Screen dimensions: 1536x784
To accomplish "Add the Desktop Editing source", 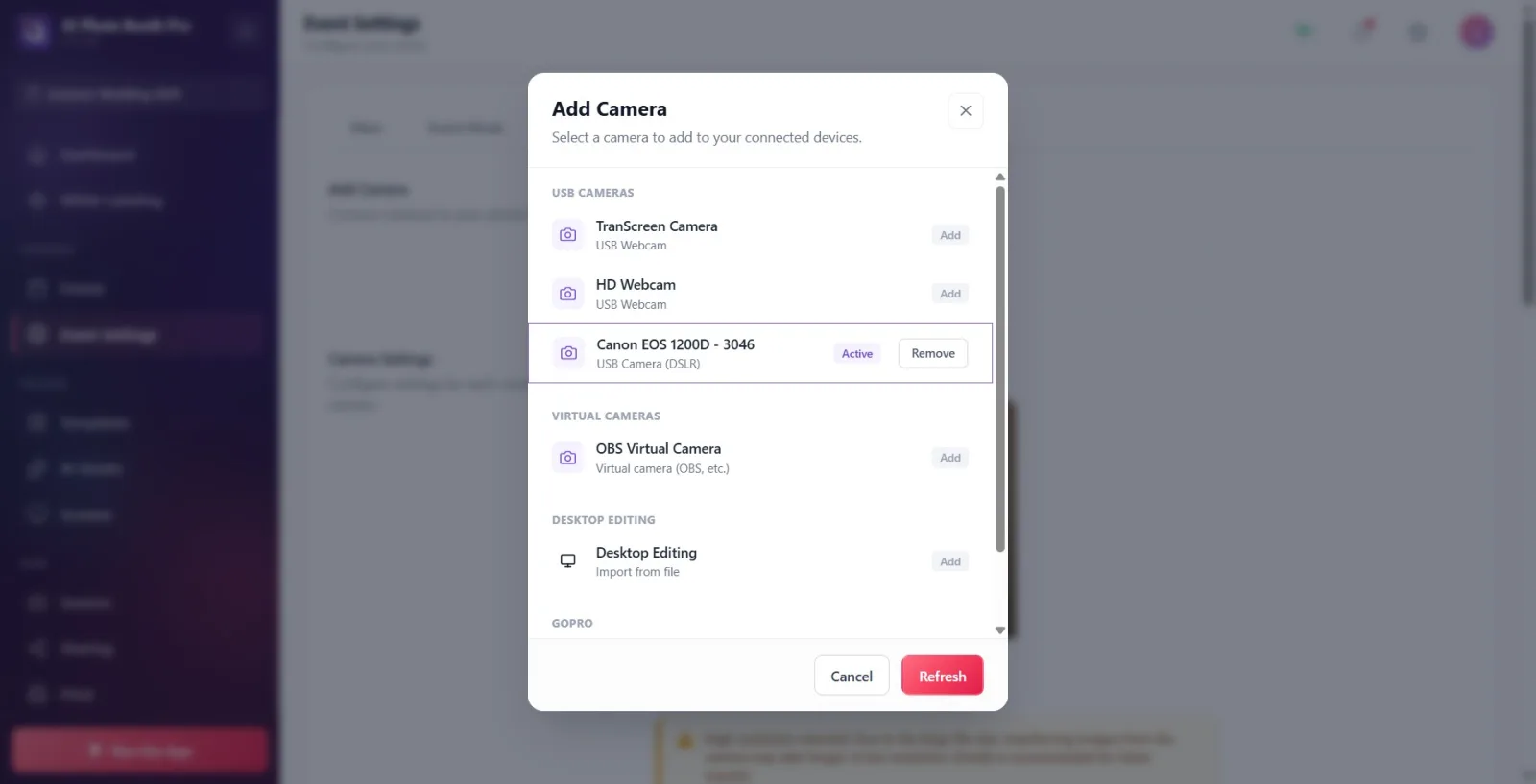I will pos(950,561).
